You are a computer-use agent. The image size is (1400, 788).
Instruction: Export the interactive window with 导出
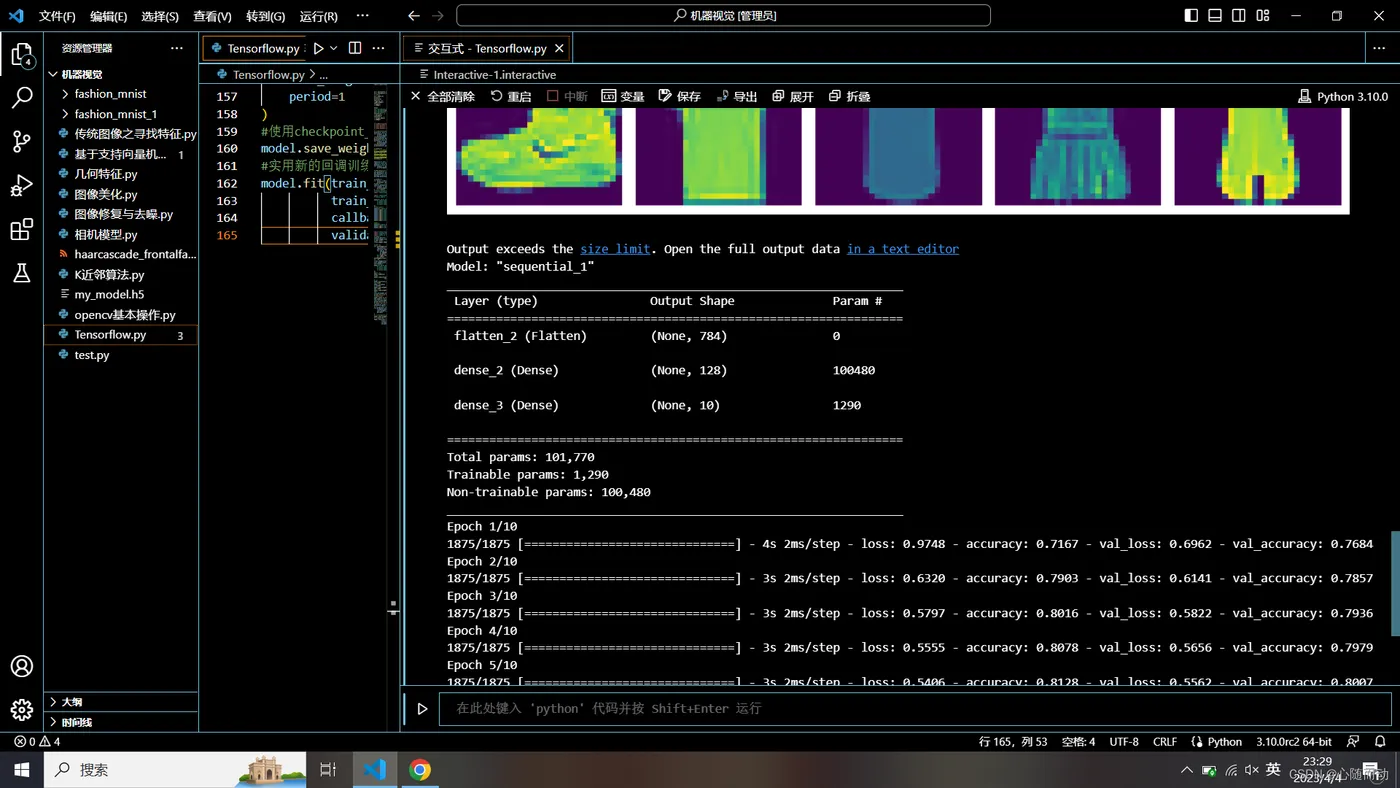click(737, 96)
